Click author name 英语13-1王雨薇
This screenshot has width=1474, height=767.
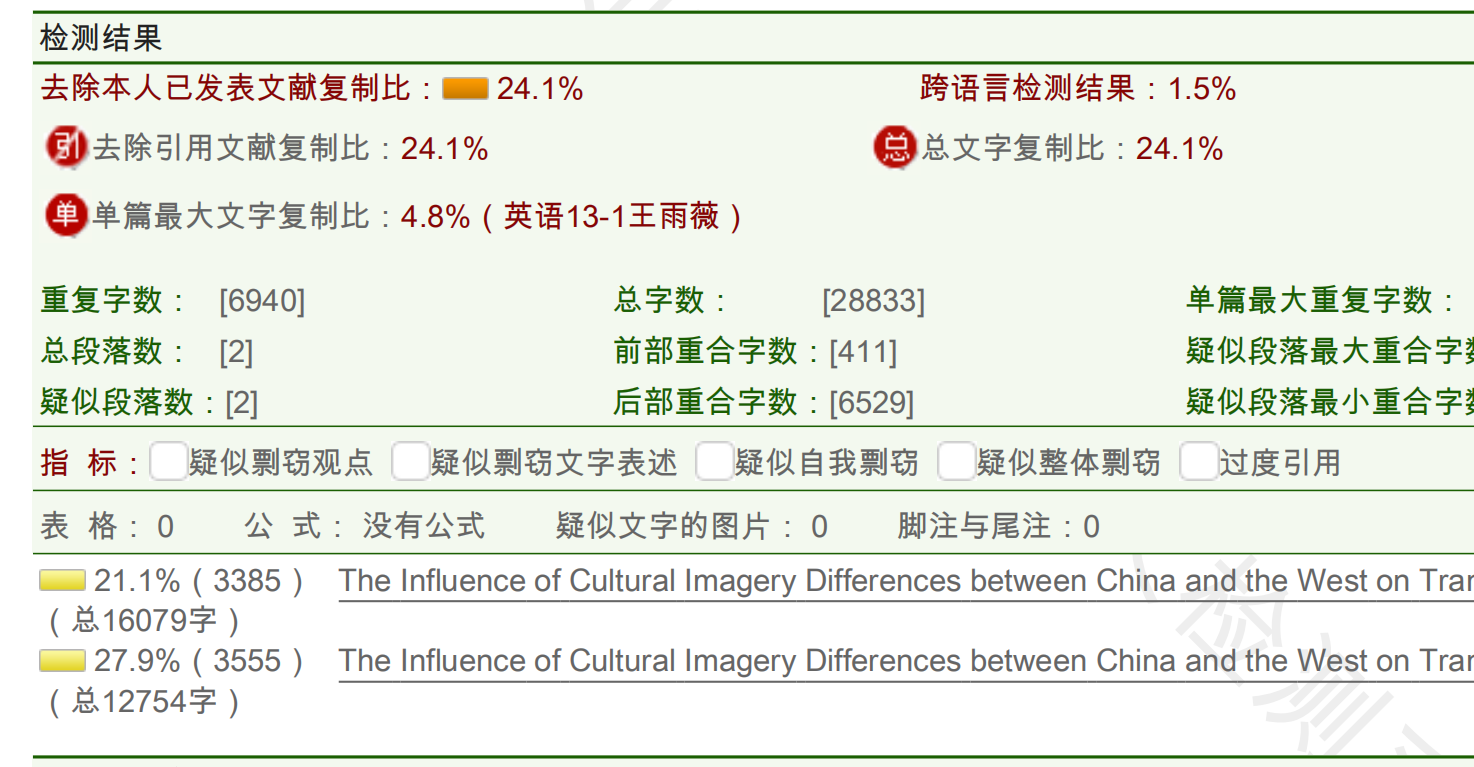[611, 216]
